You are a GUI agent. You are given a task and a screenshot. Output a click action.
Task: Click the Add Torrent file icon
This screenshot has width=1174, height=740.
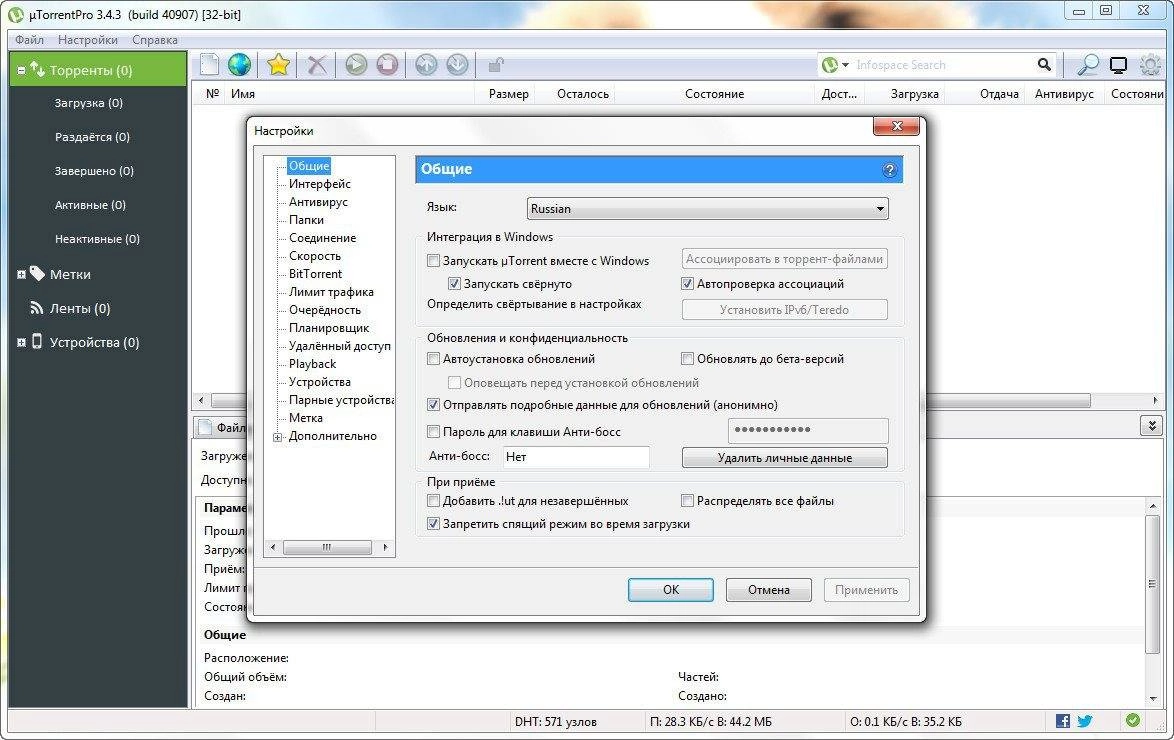tap(208, 64)
